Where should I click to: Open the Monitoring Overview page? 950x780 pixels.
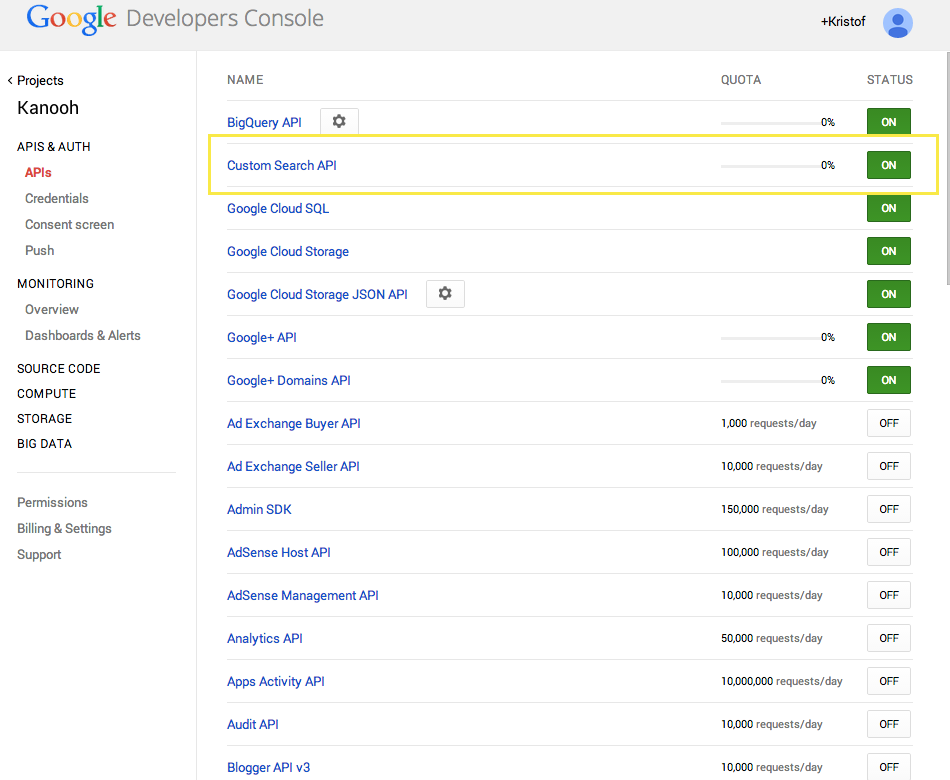click(x=51, y=310)
